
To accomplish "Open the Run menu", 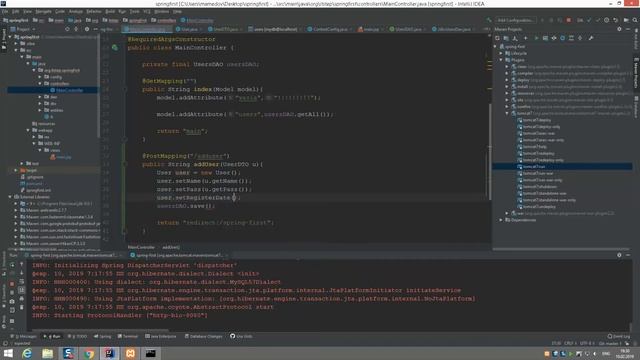I will pos(122,11).
